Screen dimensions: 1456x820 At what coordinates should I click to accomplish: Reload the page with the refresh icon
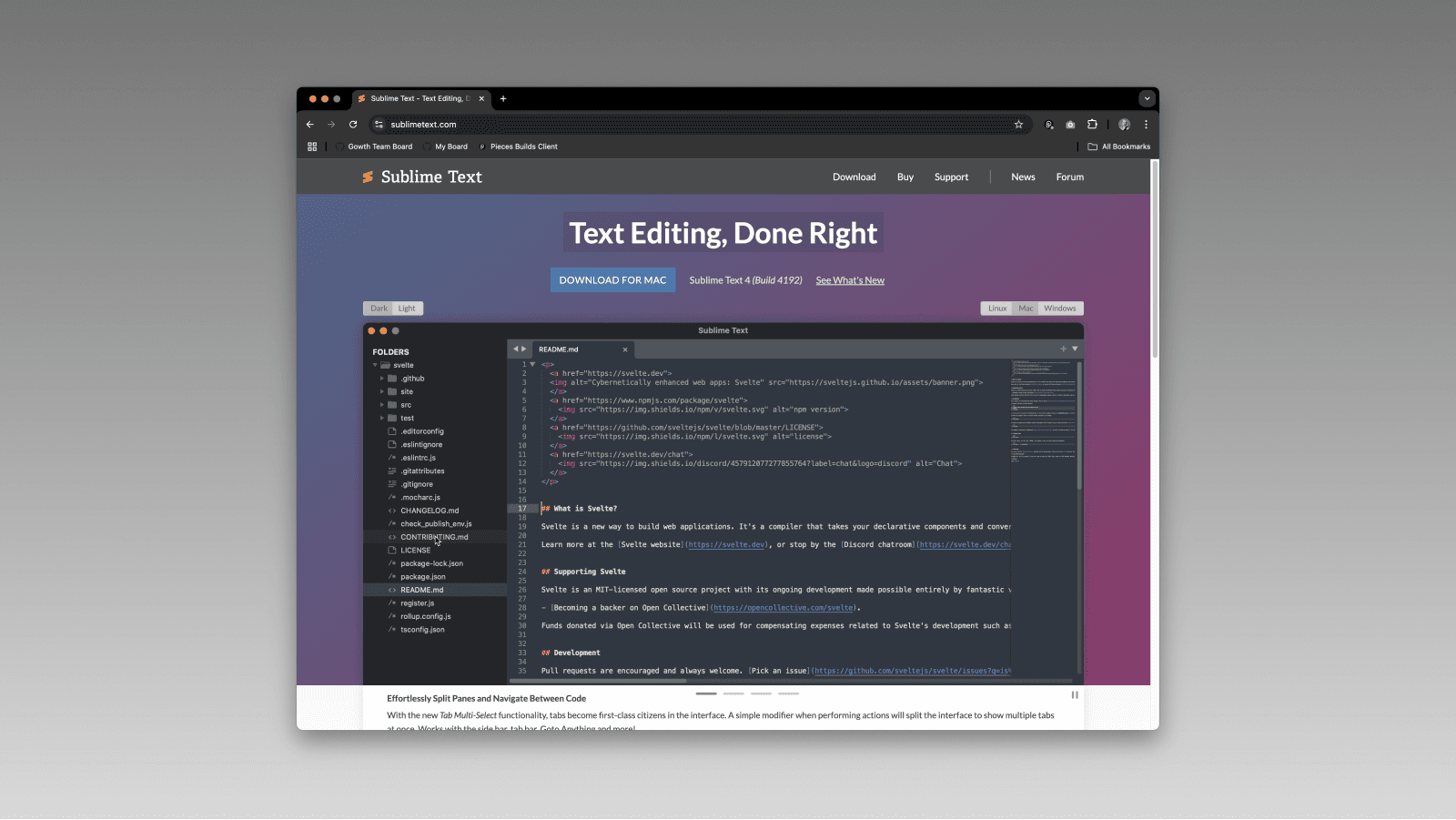353,125
